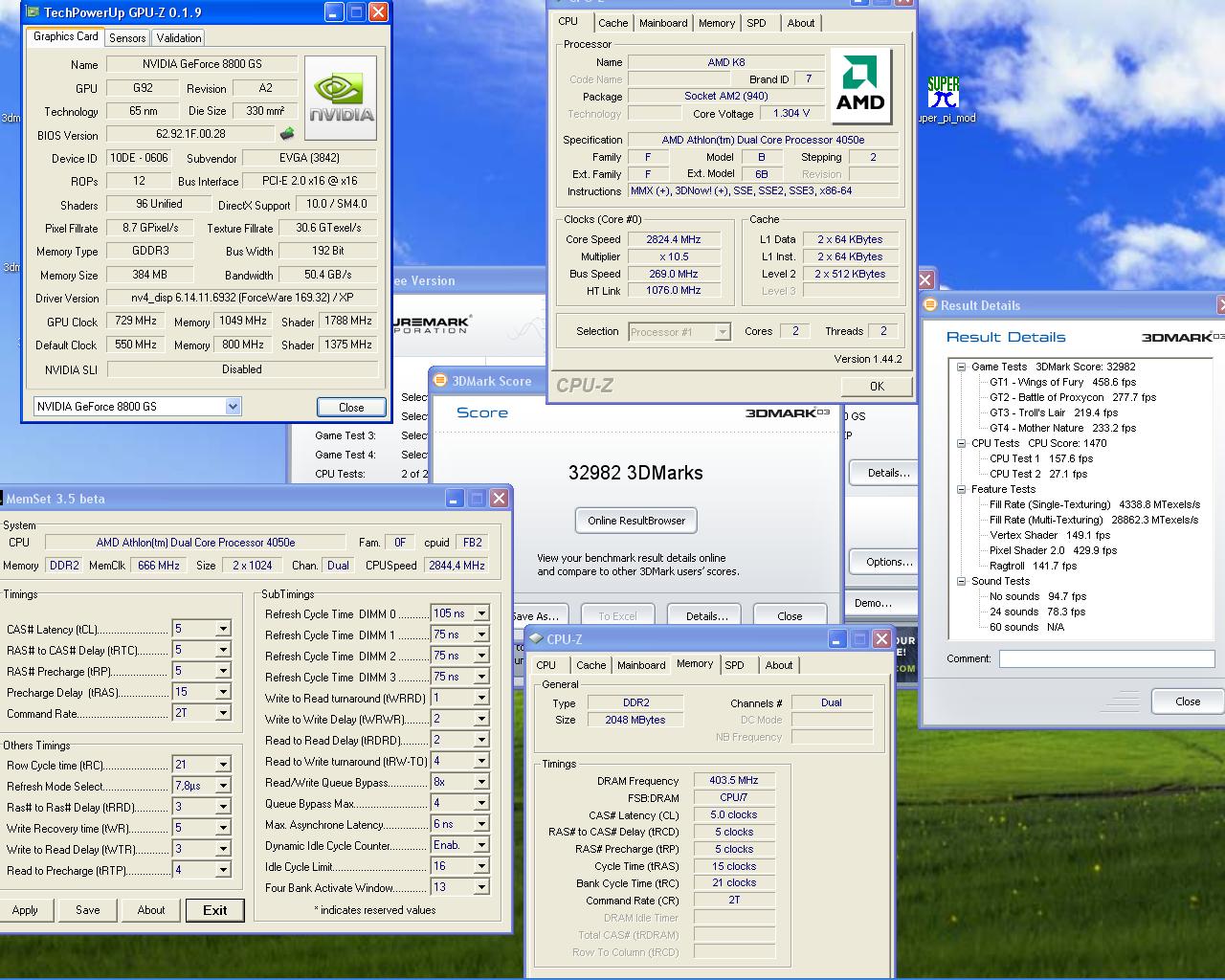Screen dimensions: 1225x980
Task: Click Details... in the 3DMark Score window
Action: click(x=706, y=616)
